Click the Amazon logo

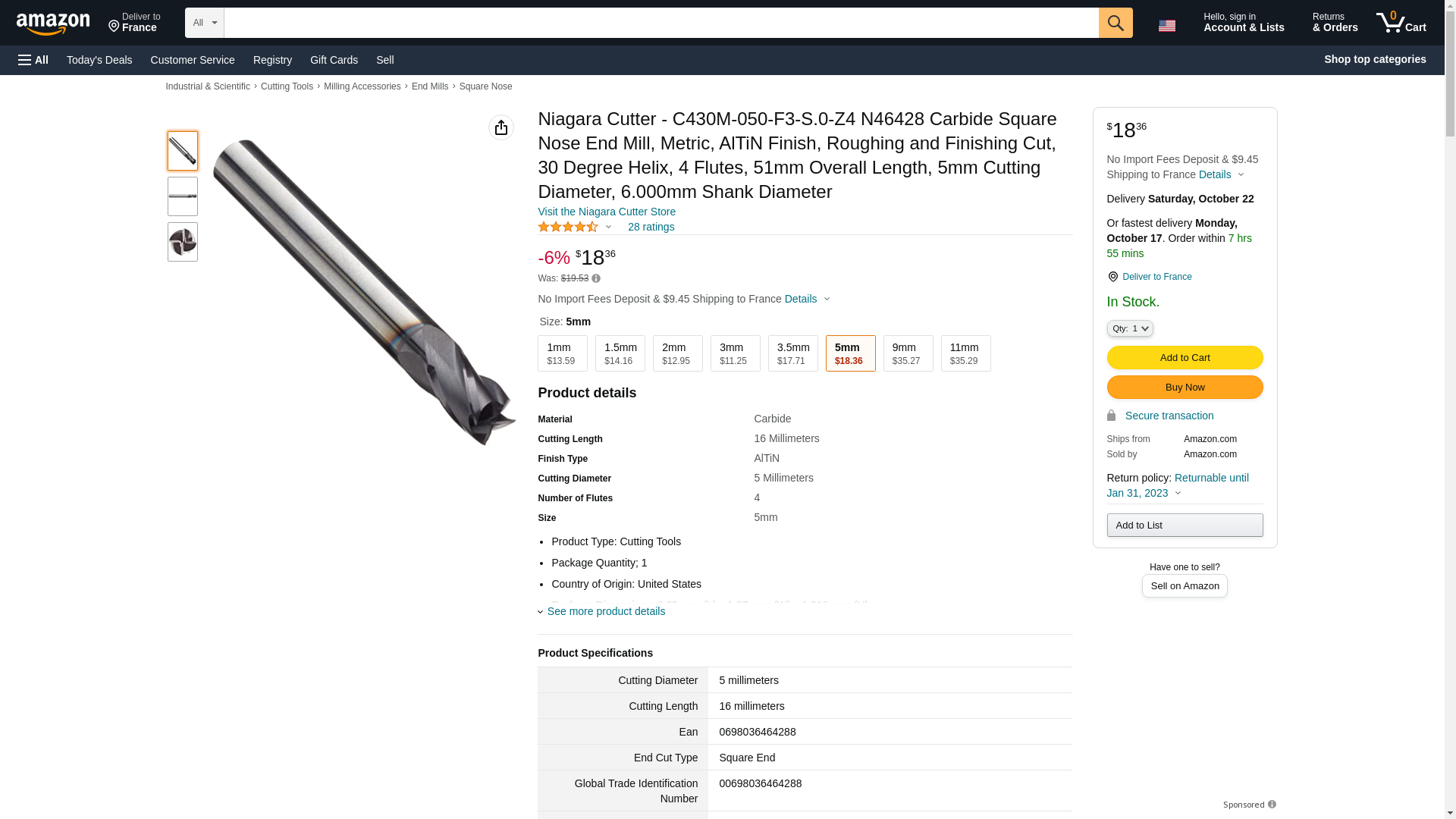pos(53,24)
